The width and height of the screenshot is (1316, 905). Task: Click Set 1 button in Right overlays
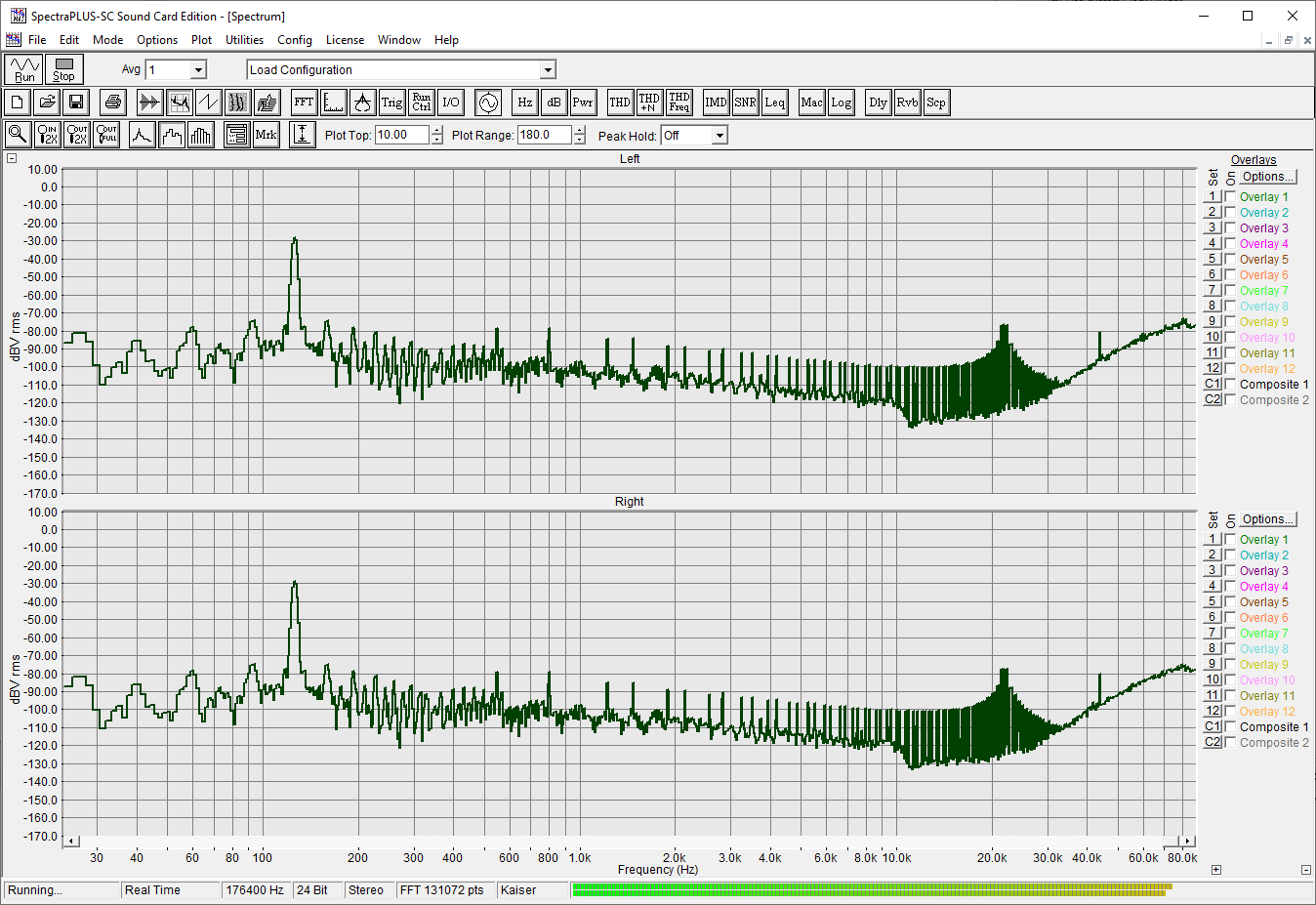(1213, 539)
